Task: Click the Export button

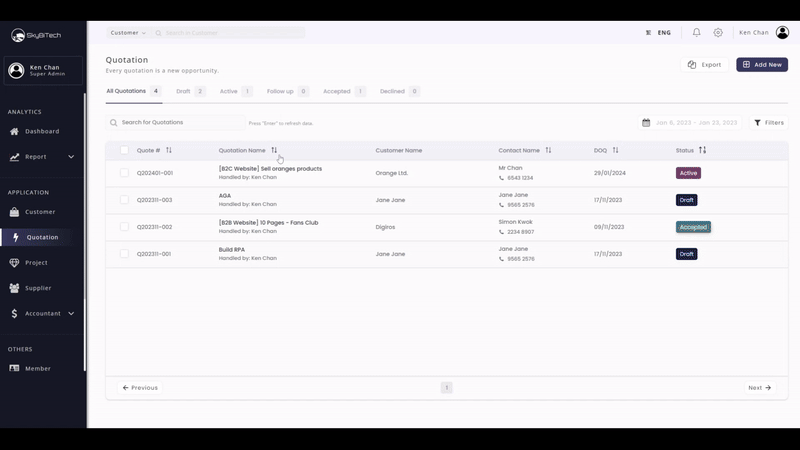Action: pyautogui.click(x=704, y=65)
